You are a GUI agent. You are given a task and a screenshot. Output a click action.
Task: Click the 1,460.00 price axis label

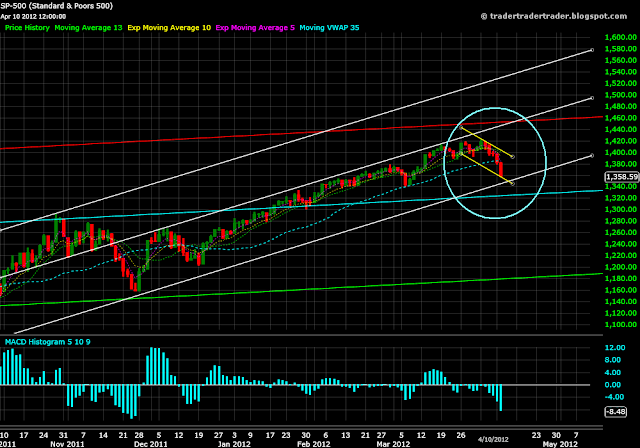coord(620,118)
